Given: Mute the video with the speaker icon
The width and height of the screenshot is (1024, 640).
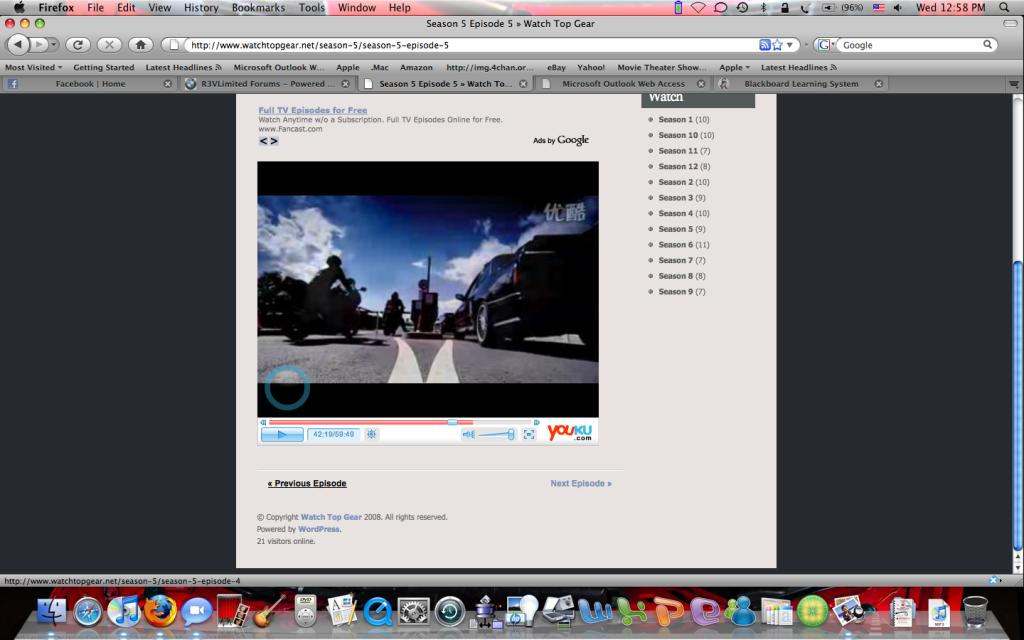Looking at the screenshot, I should coord(467,434).
